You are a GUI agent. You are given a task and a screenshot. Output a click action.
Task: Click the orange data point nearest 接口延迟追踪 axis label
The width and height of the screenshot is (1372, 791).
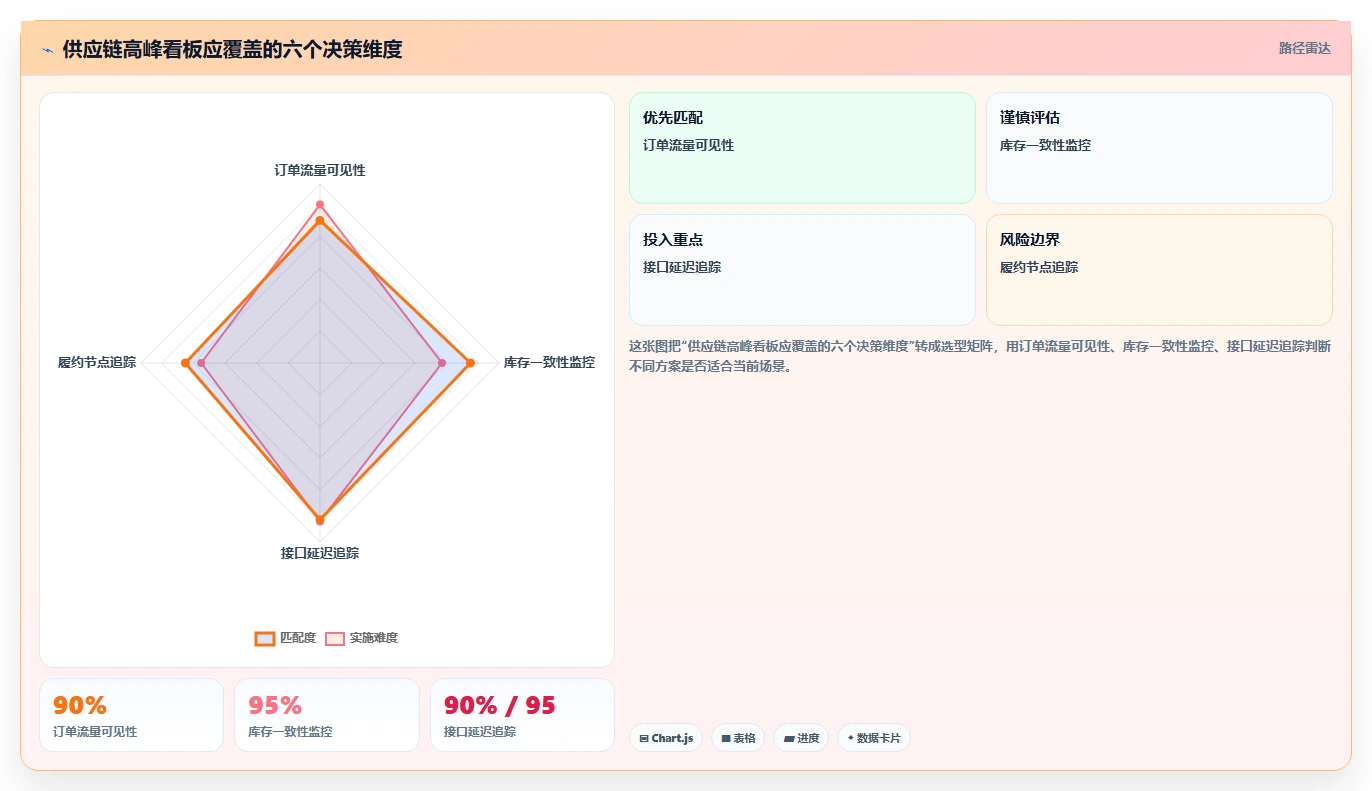click(320, 520)
